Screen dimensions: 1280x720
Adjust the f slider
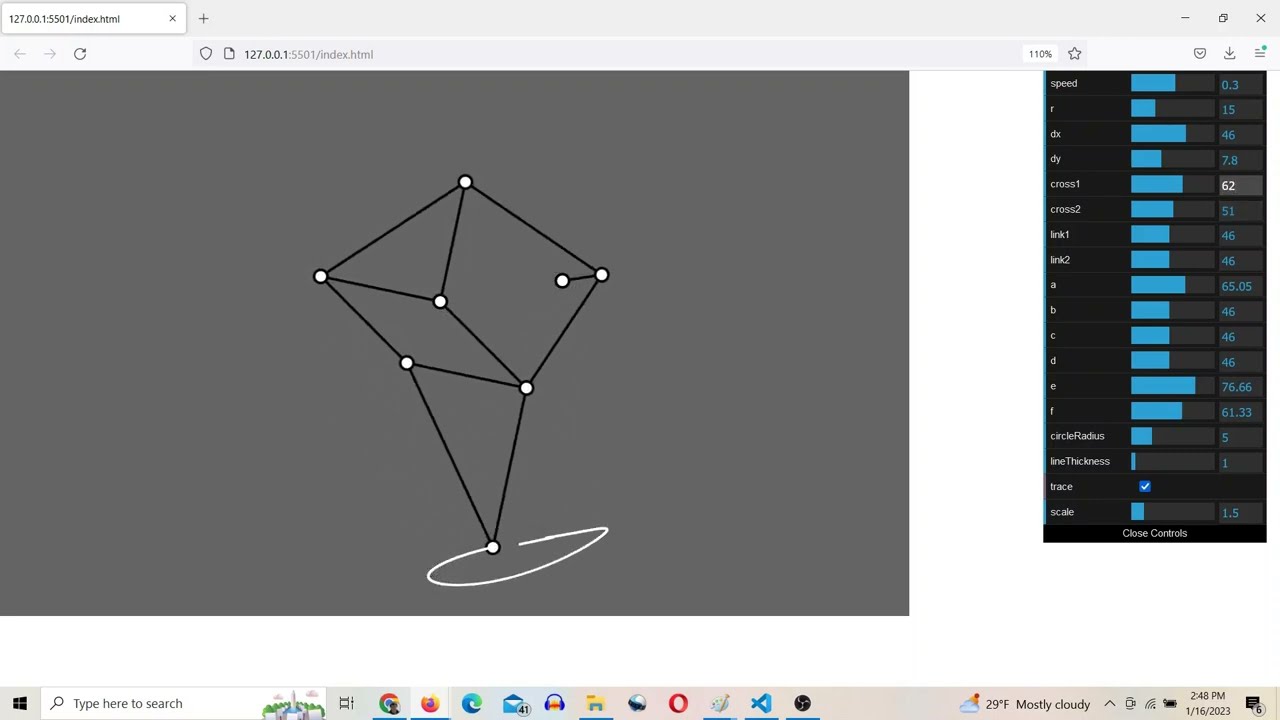(1173, 411)
